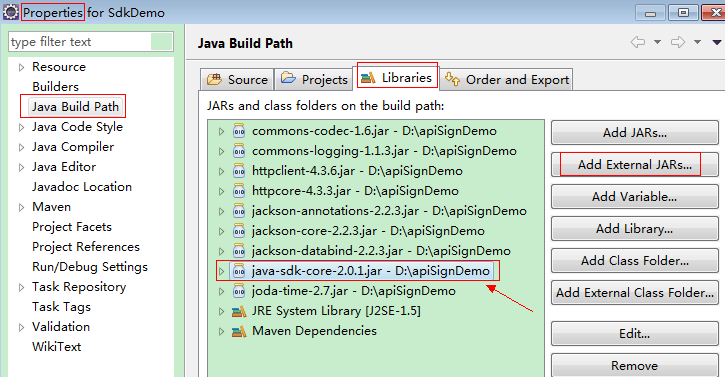Click the JRE System Library books icon
This screenshot has width=725, height=377.
point(239,311)
